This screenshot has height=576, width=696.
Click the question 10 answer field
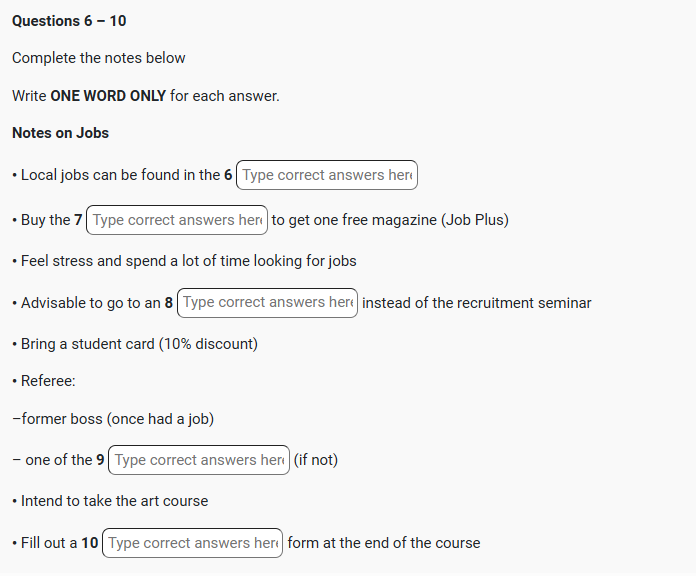192,543
